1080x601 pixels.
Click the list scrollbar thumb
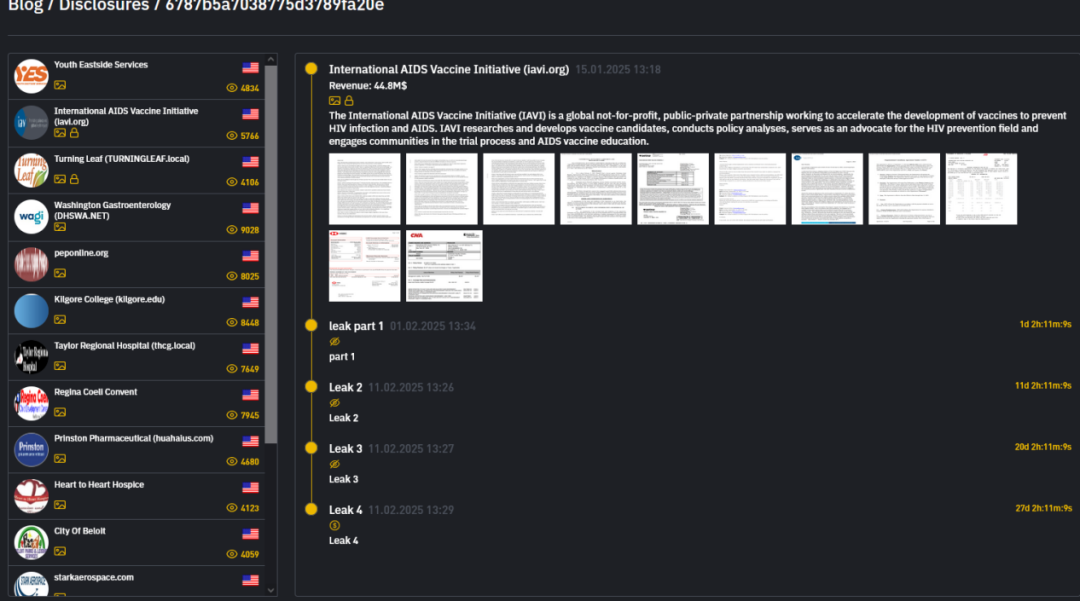click(x=271, y=255)
